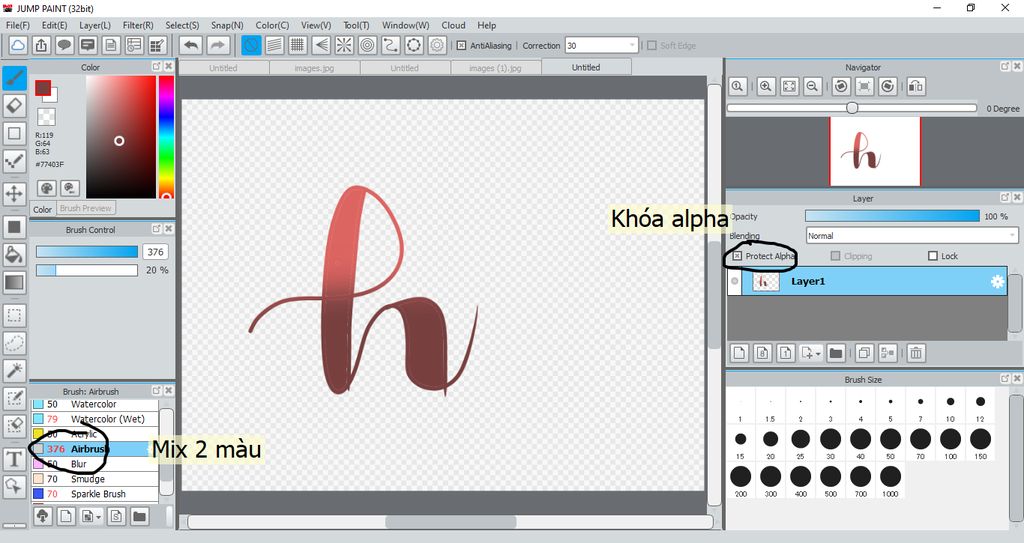This screenshot has height=543, width=1024.
Task: Toggle layer Lock checkbox
Action: tap(933, 256)
